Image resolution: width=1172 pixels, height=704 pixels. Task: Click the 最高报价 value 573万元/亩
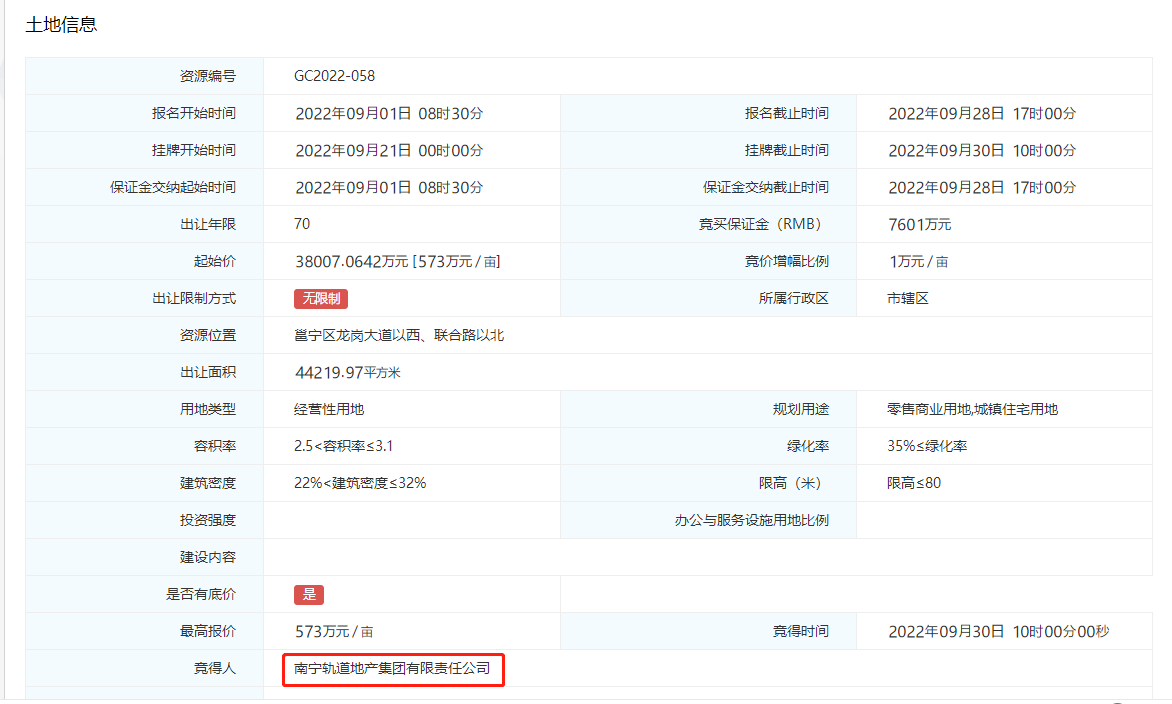334,631
